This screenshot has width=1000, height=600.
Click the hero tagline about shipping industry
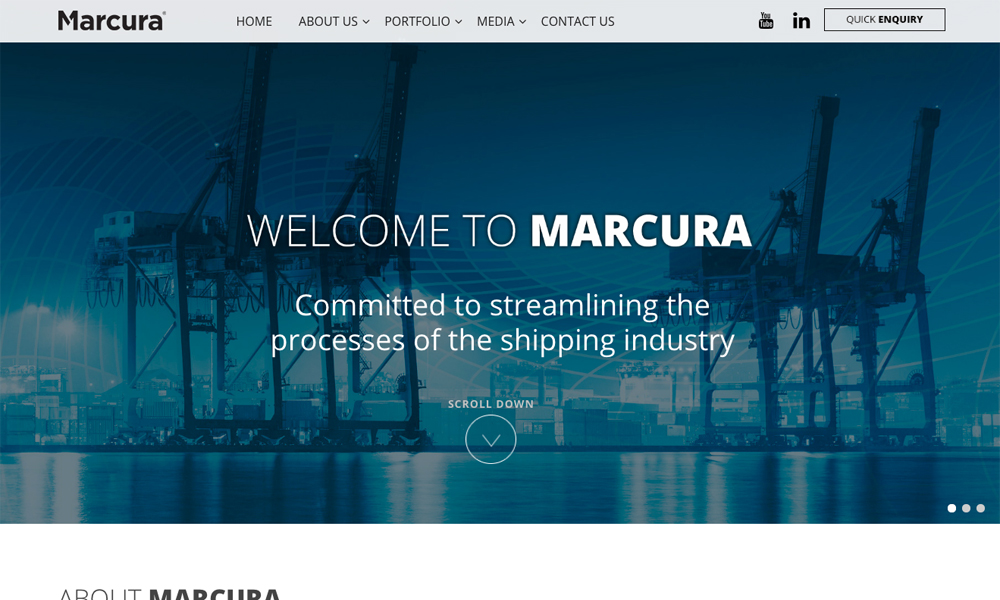[x=503, y=323]
